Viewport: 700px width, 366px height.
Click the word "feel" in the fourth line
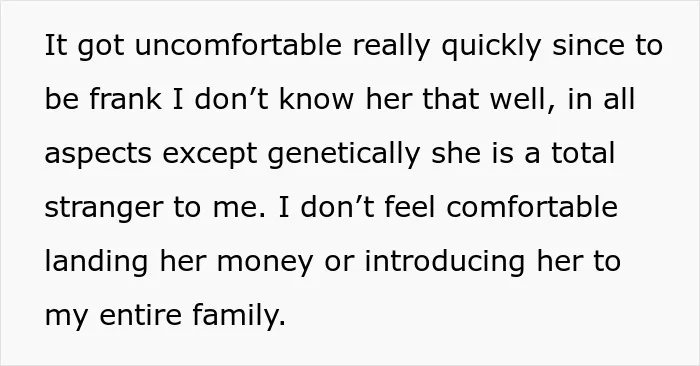tap(409, 207)
